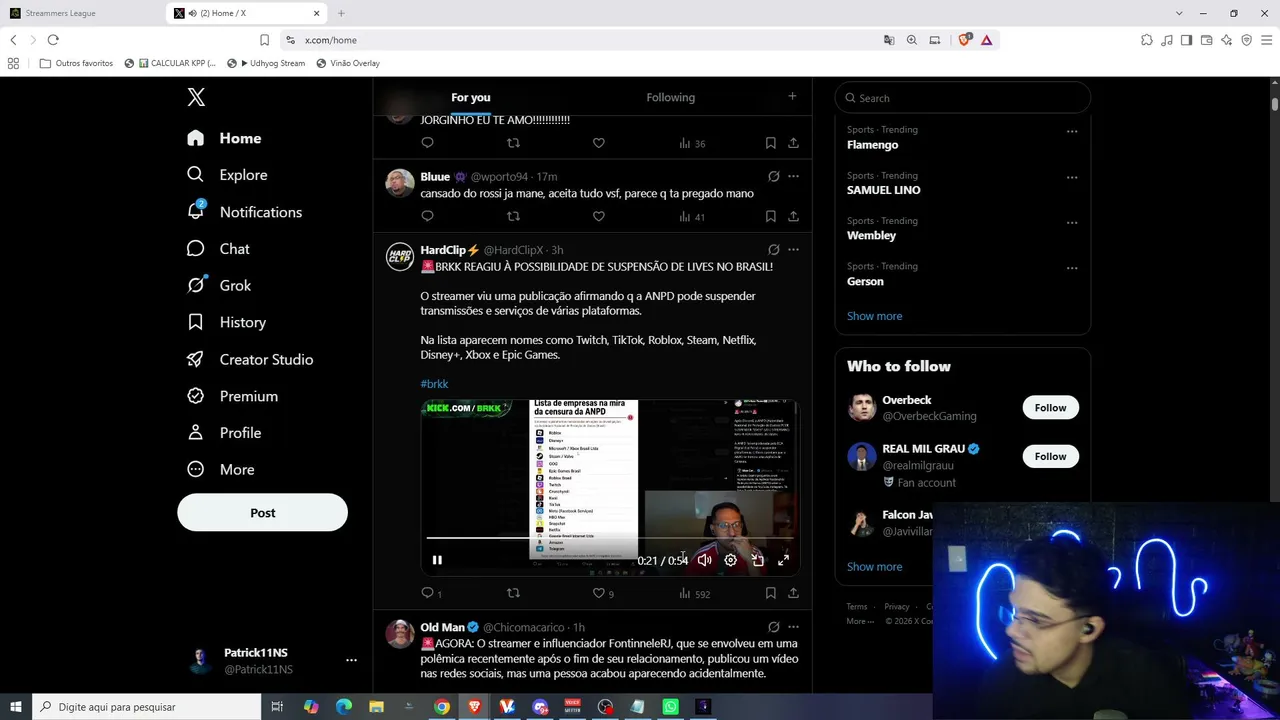Bookmark the JORGINHO EU TE AMO post

770,143
